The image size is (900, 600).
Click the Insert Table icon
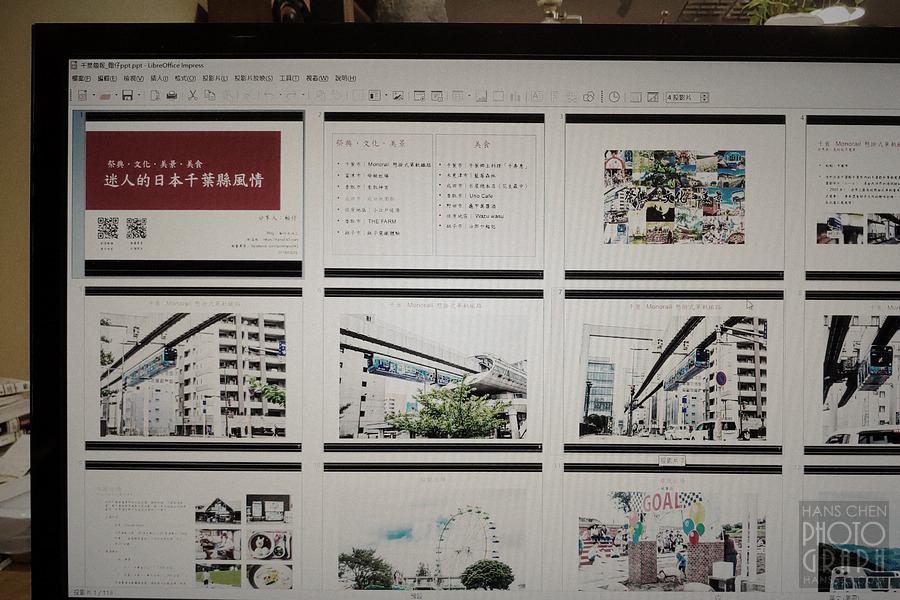click(457, 96)
